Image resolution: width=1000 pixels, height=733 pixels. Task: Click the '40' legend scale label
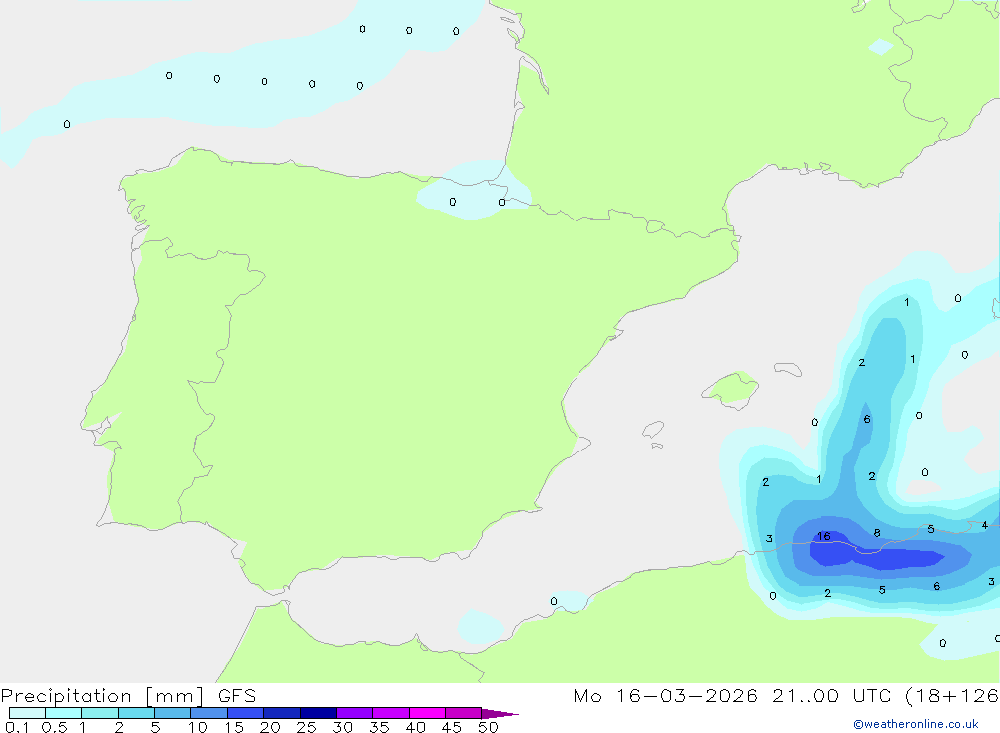[415, 727]
